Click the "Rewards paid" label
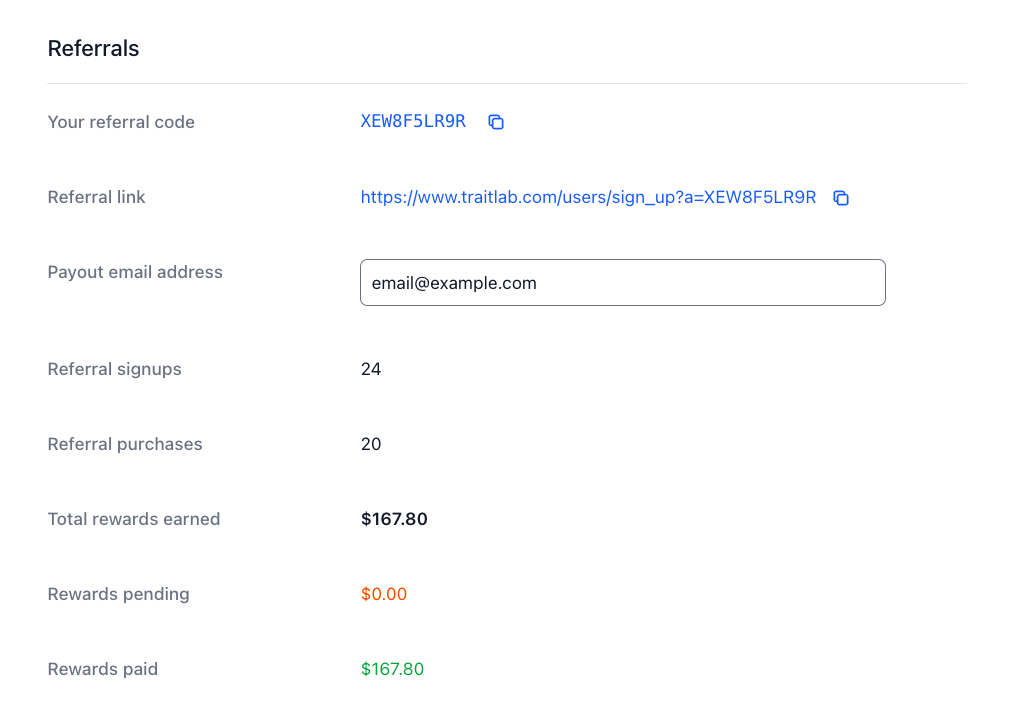 pos(102,669)
